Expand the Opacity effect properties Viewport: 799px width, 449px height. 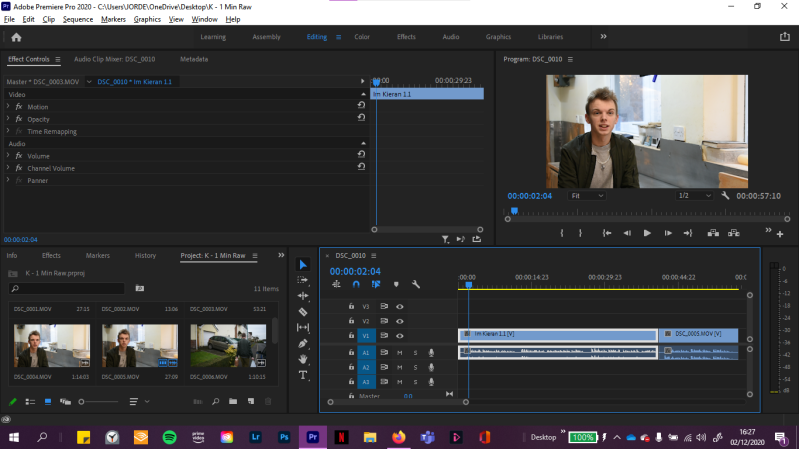(x=9, y=119)
